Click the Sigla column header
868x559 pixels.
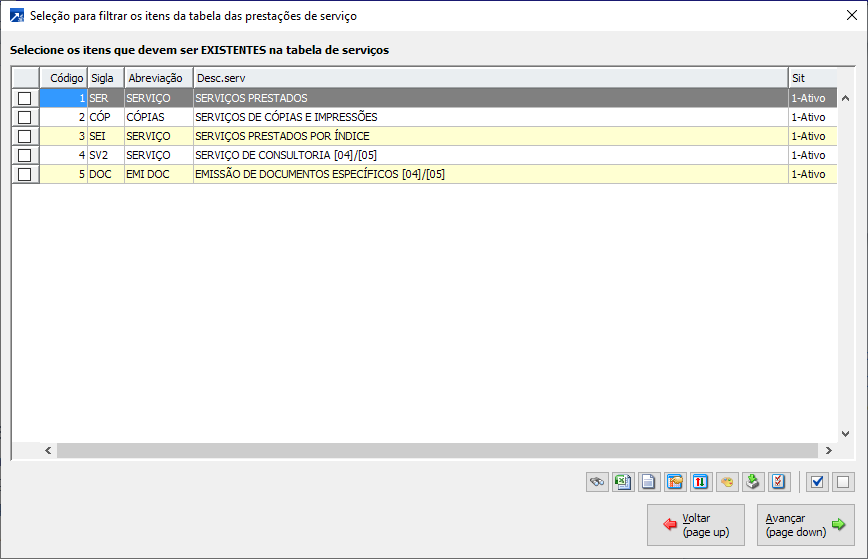click(x=106, y=78)
